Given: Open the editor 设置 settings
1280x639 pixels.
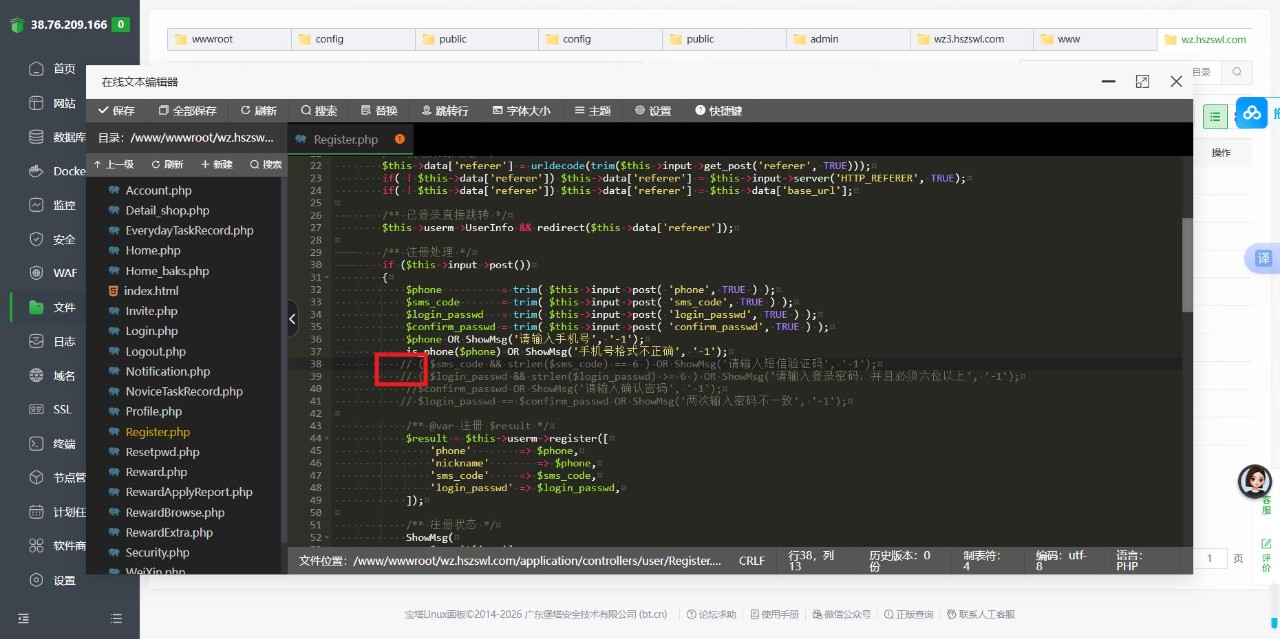Looking at the screenshot, I should [x=652, y=111].
